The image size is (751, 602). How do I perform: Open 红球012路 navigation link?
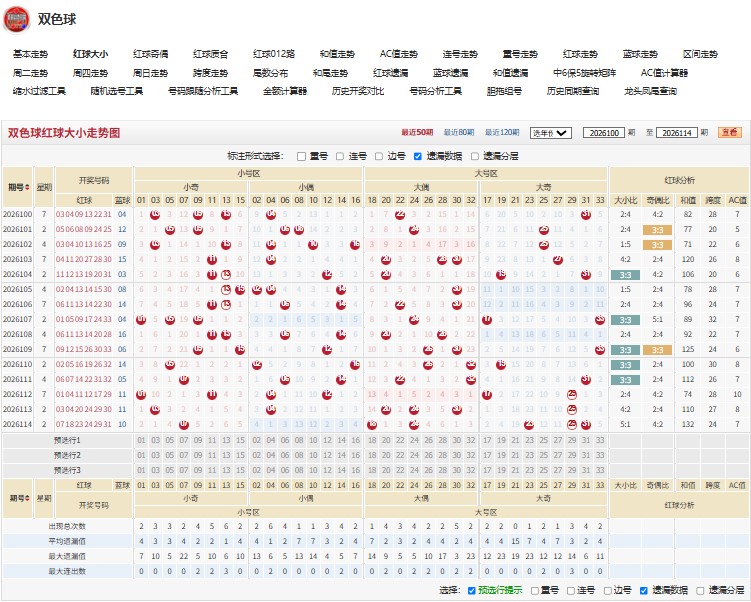coord(274,54)
